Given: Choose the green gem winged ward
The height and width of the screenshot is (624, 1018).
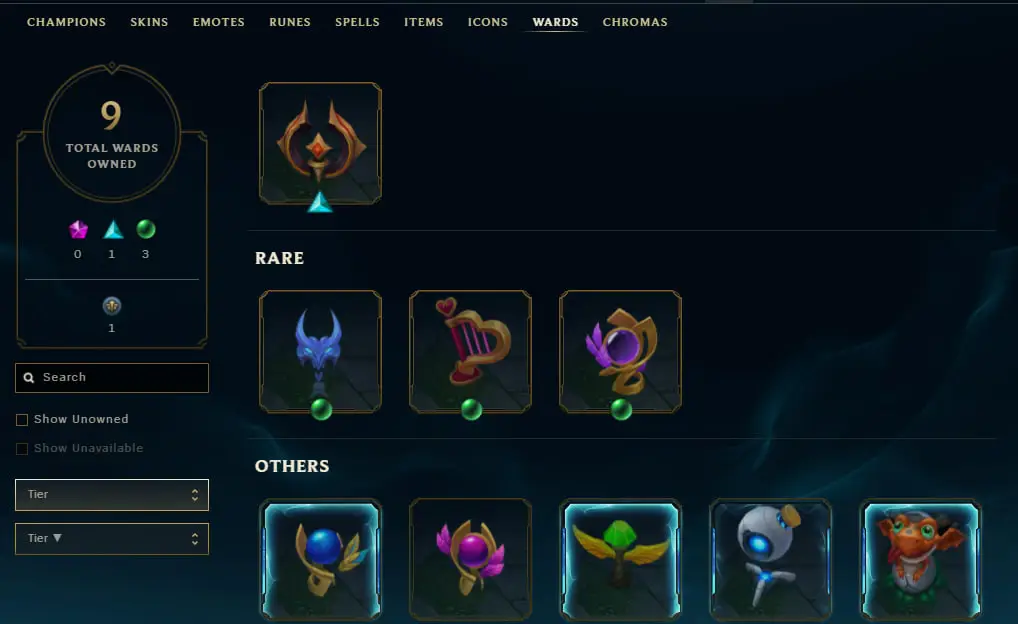Looking at the screenshot, I should pyautogui.click(x=620, y=559).
